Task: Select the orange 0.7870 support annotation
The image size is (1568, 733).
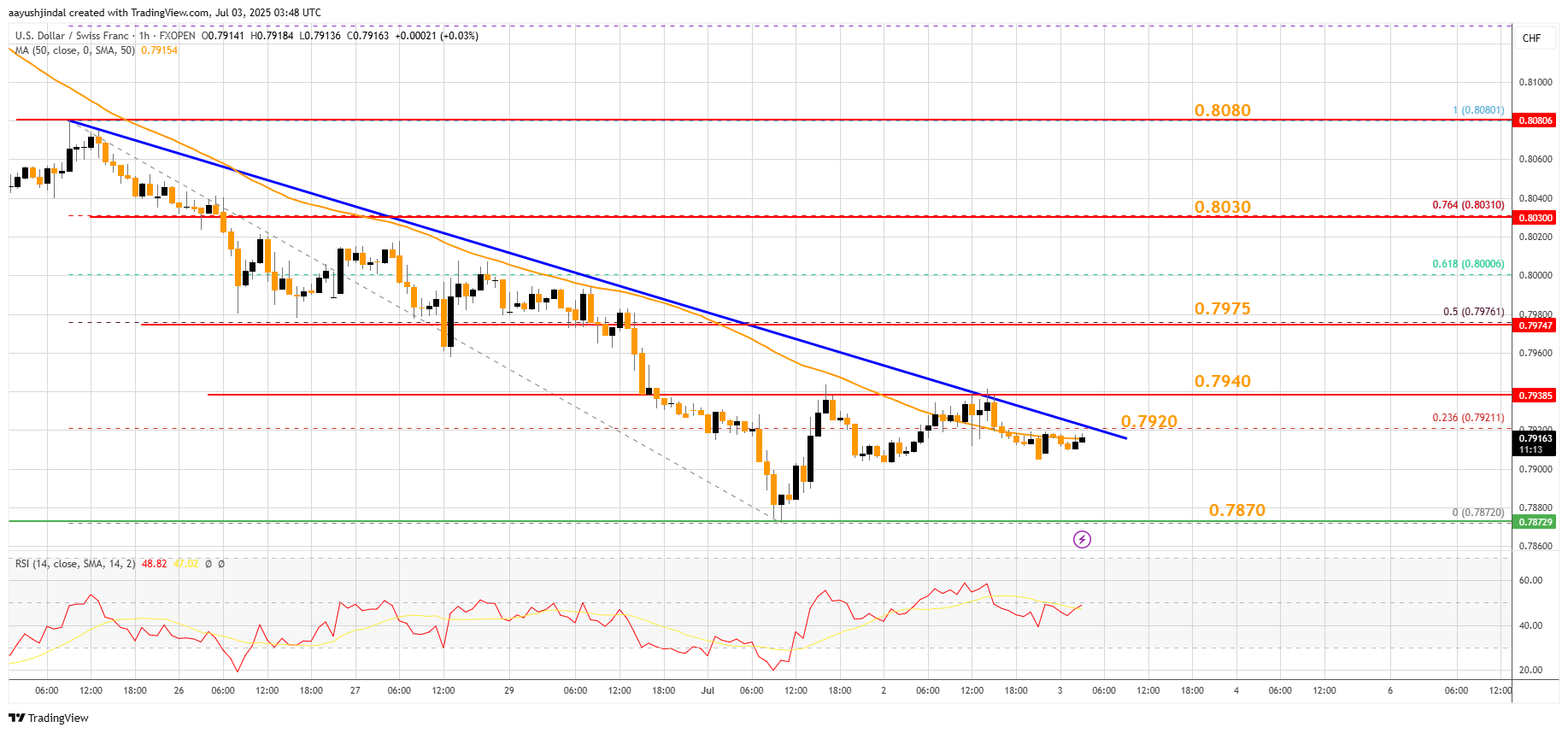Action: 1237,510
